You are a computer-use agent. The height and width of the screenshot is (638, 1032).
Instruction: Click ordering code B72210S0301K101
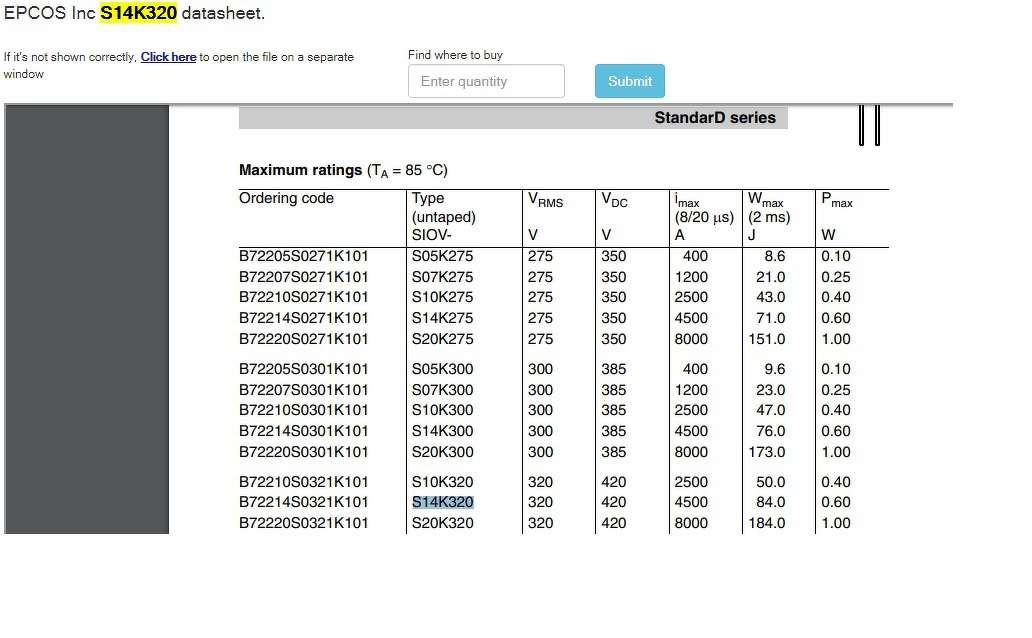click(x=303, y=410)
